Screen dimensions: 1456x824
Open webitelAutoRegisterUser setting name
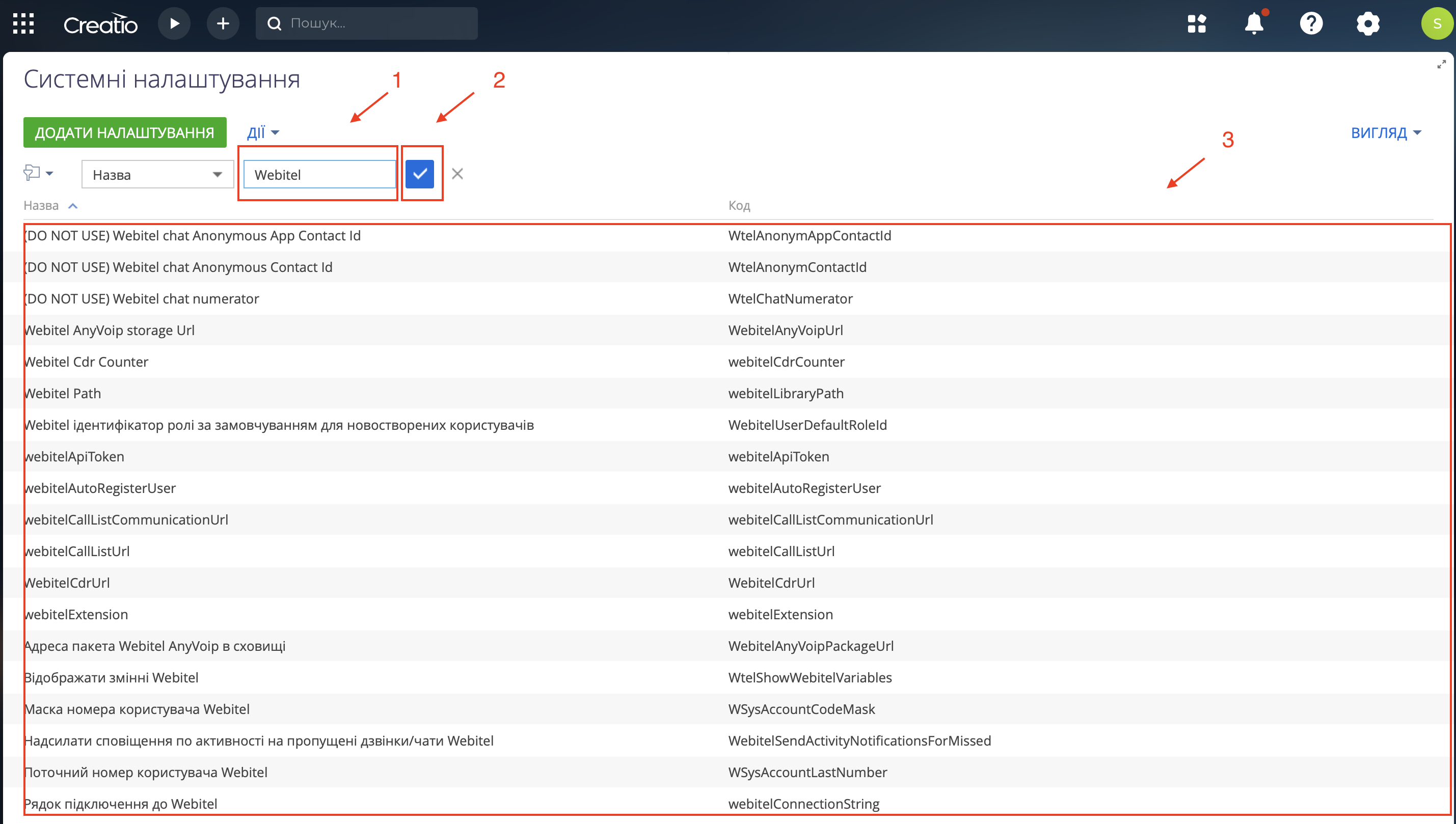100,488
